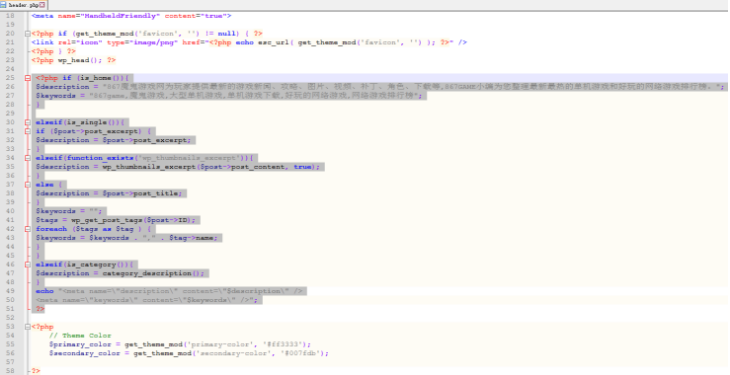Screen dimensions: 730x375
Task: Click line number 40 in the margin
Action: 10,211
